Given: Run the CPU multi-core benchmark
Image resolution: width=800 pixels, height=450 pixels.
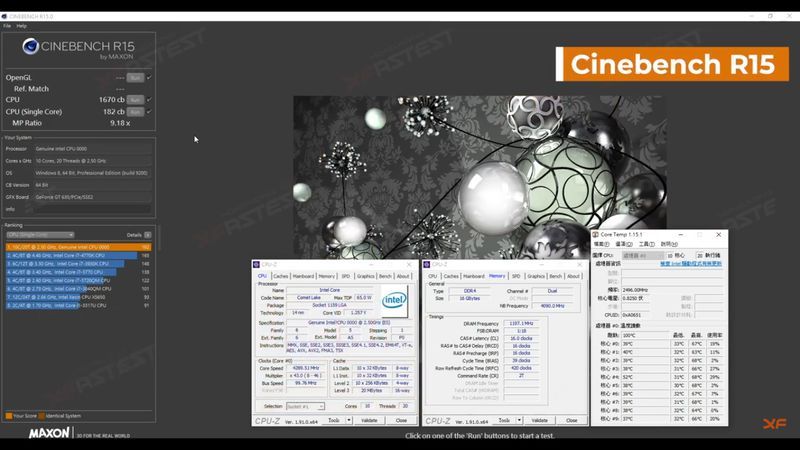Looking at the screenshot, I should (135, 99).
